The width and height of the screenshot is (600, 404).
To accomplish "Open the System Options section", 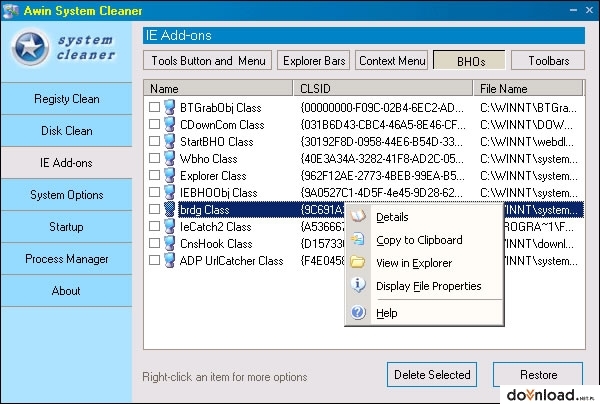I will [x=67, y=195].
